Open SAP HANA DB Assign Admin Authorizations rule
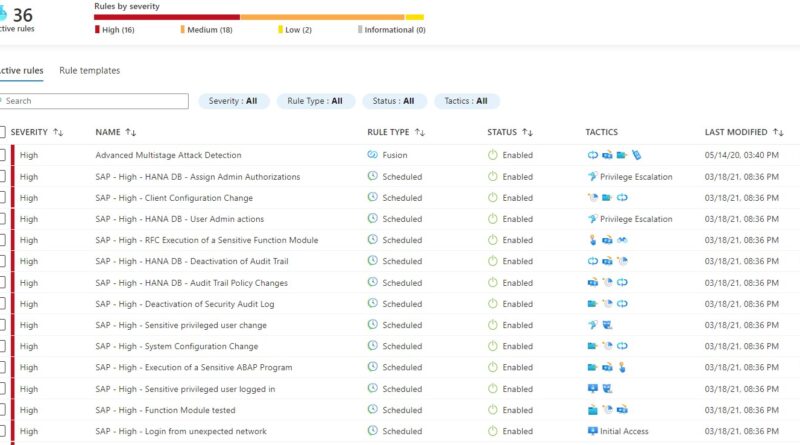 pyautogui.click(x=197, y=177)
